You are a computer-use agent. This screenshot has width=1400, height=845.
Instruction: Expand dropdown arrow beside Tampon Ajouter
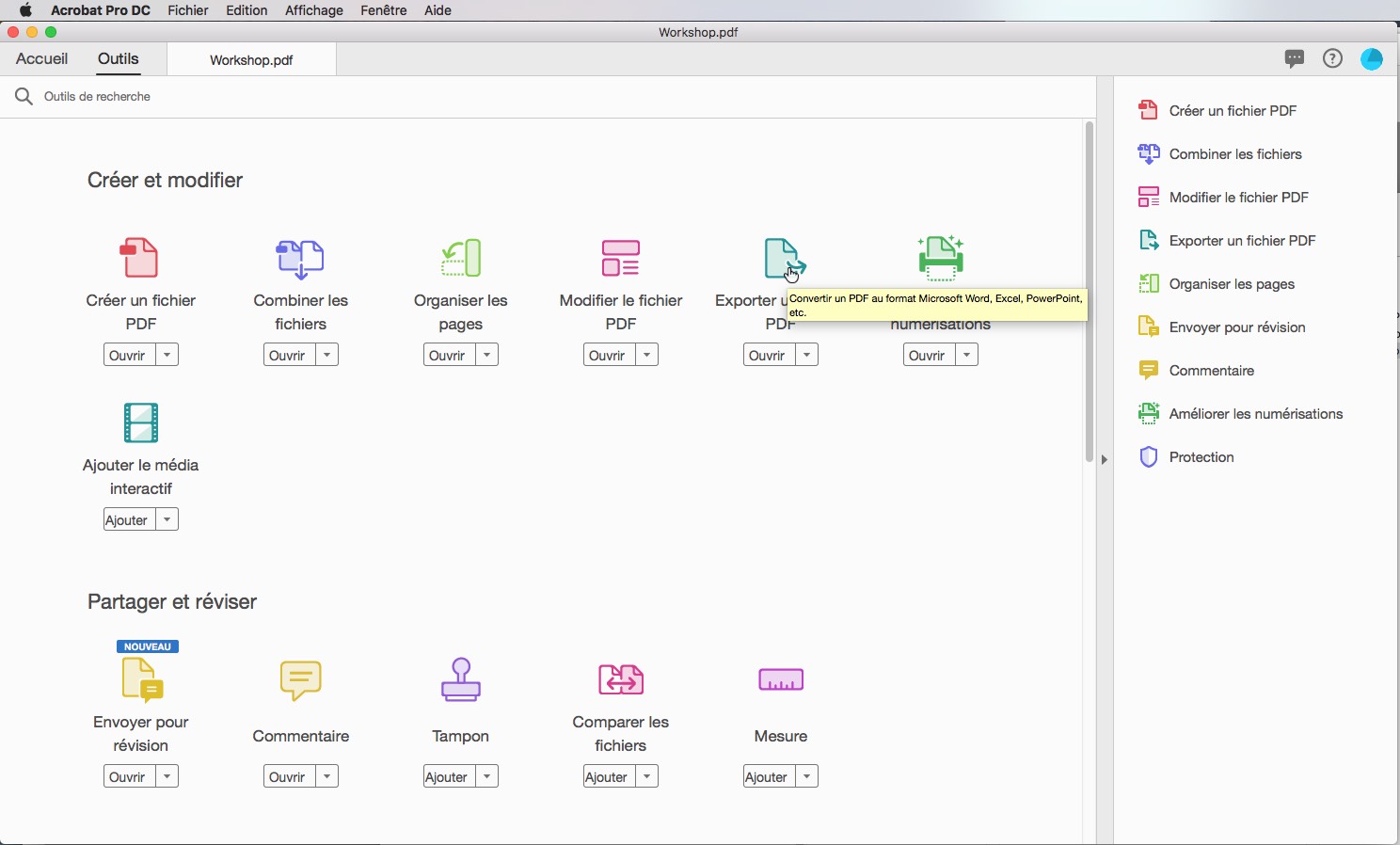[x=486, y=776]
